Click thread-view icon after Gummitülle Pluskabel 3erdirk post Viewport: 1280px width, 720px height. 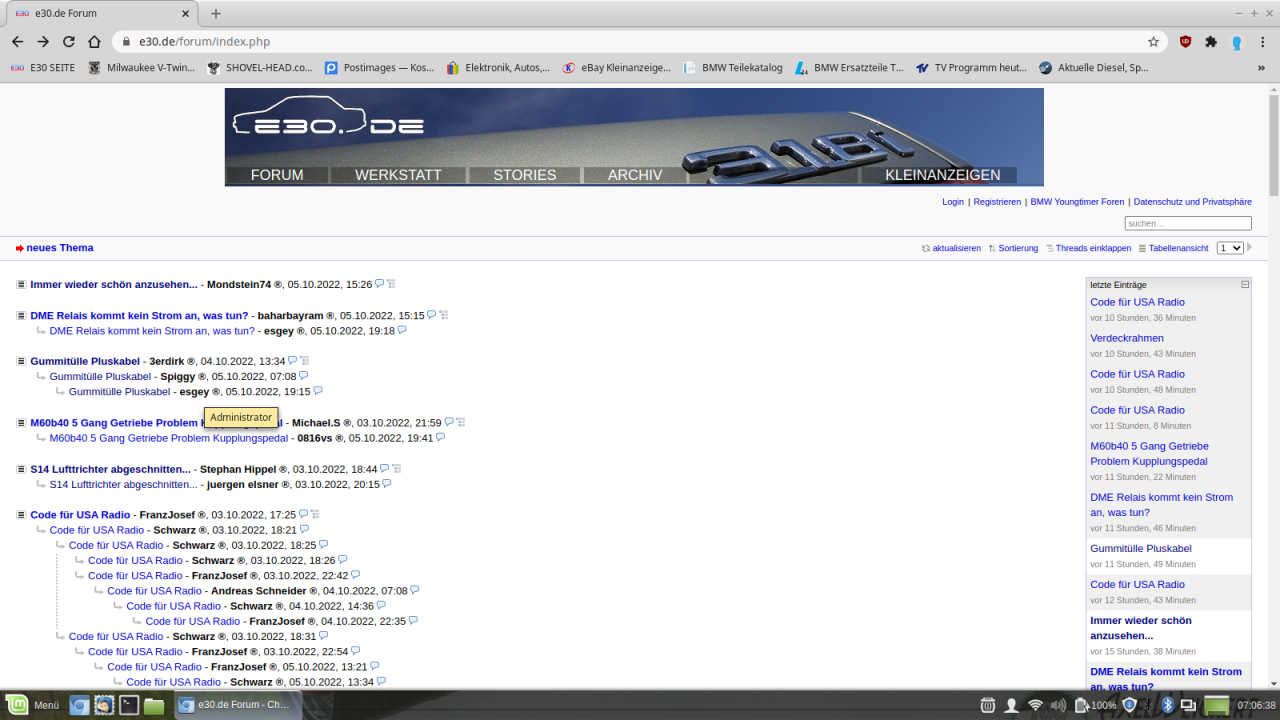click(x=305, y=361)
